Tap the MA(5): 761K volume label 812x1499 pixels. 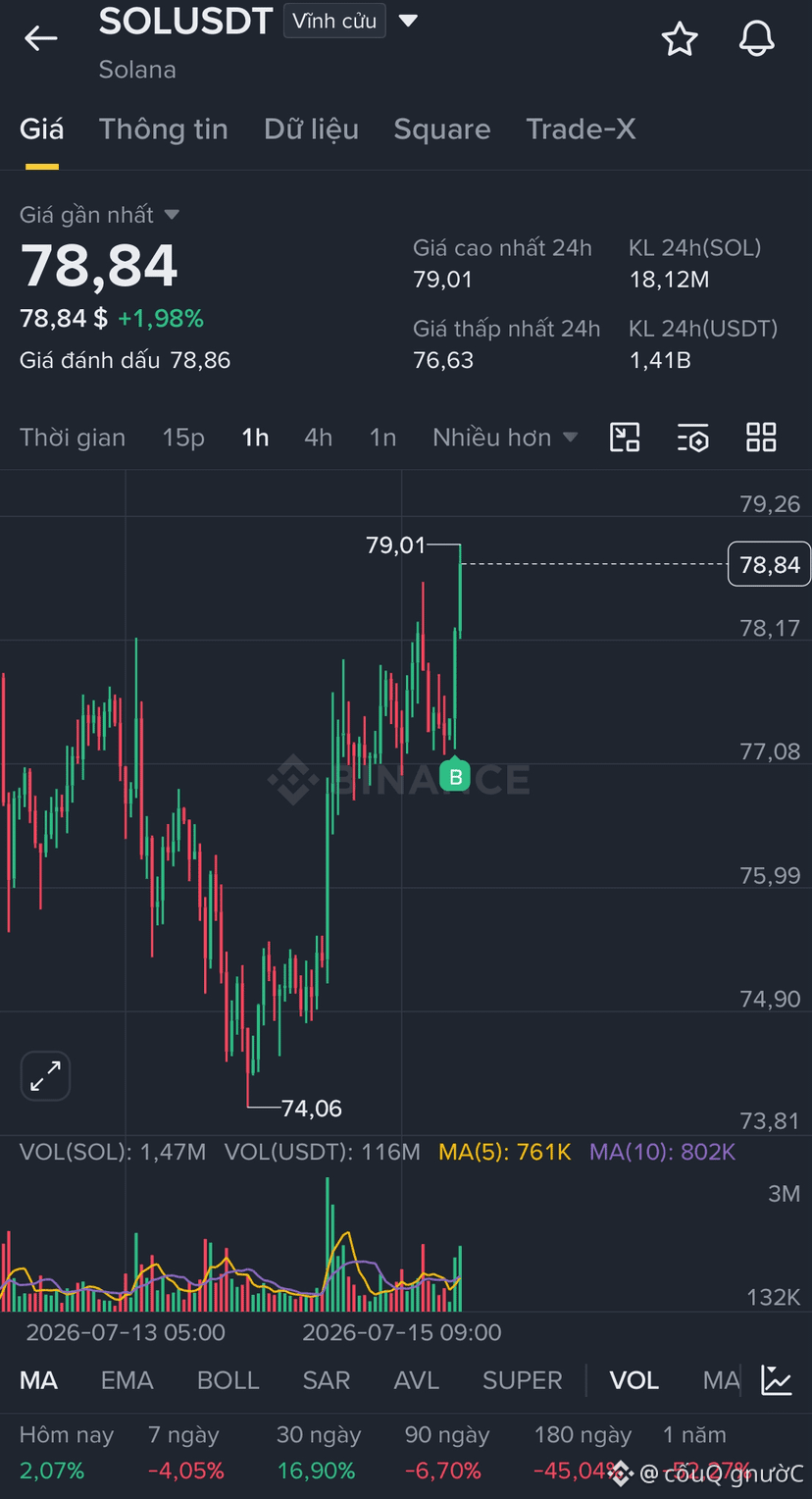(504, 1152)
